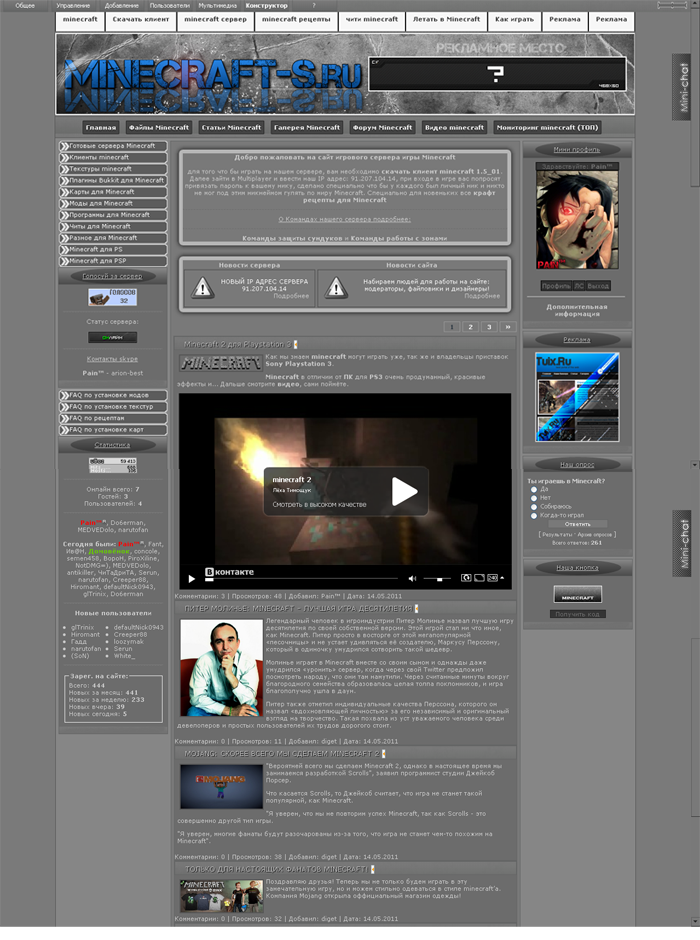Viewport: 700px width, 940px height.
Task: Click the server vote counter badge
Action: (113, 297)
